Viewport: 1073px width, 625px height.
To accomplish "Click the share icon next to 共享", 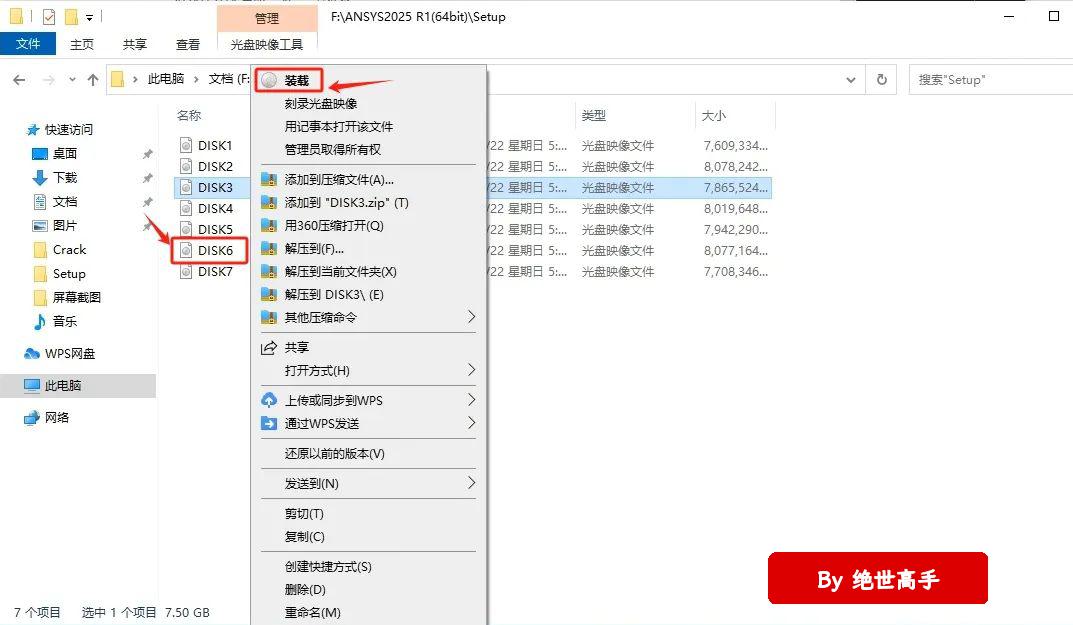I will tap(268, 348).
